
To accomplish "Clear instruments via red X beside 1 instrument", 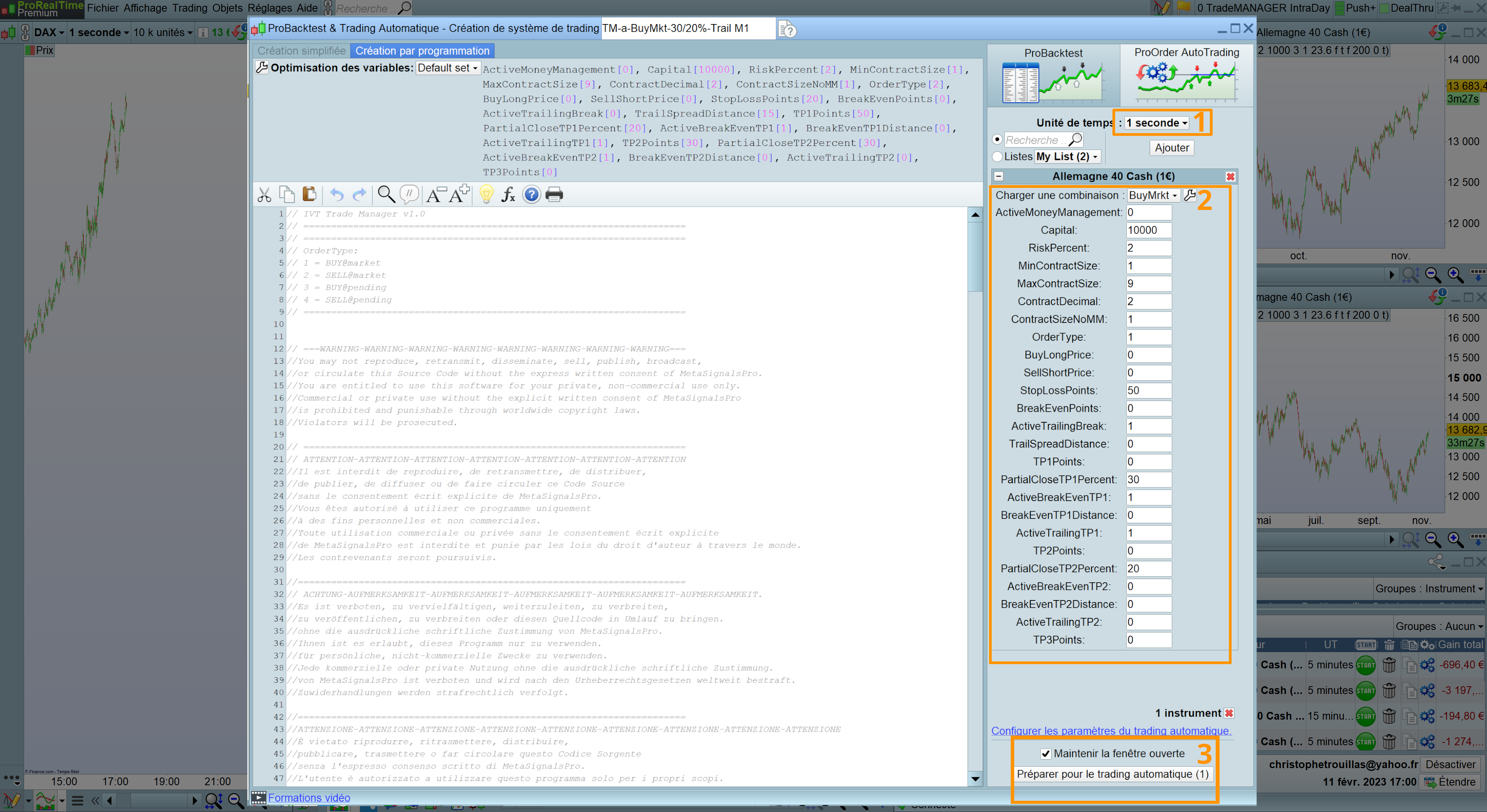I will coord(1229,713).
